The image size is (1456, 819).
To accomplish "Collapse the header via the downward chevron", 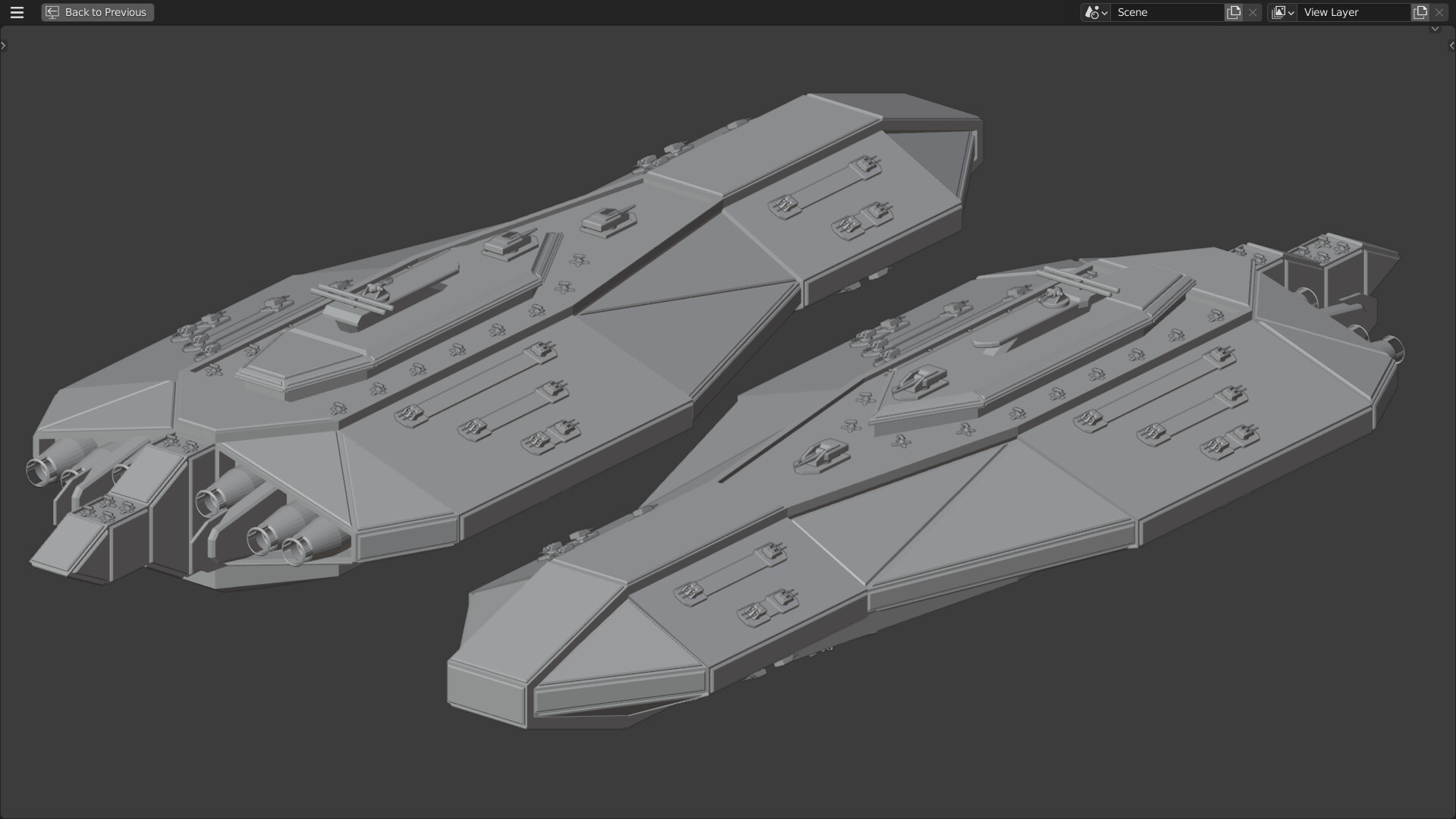I will pos(1435,29).
